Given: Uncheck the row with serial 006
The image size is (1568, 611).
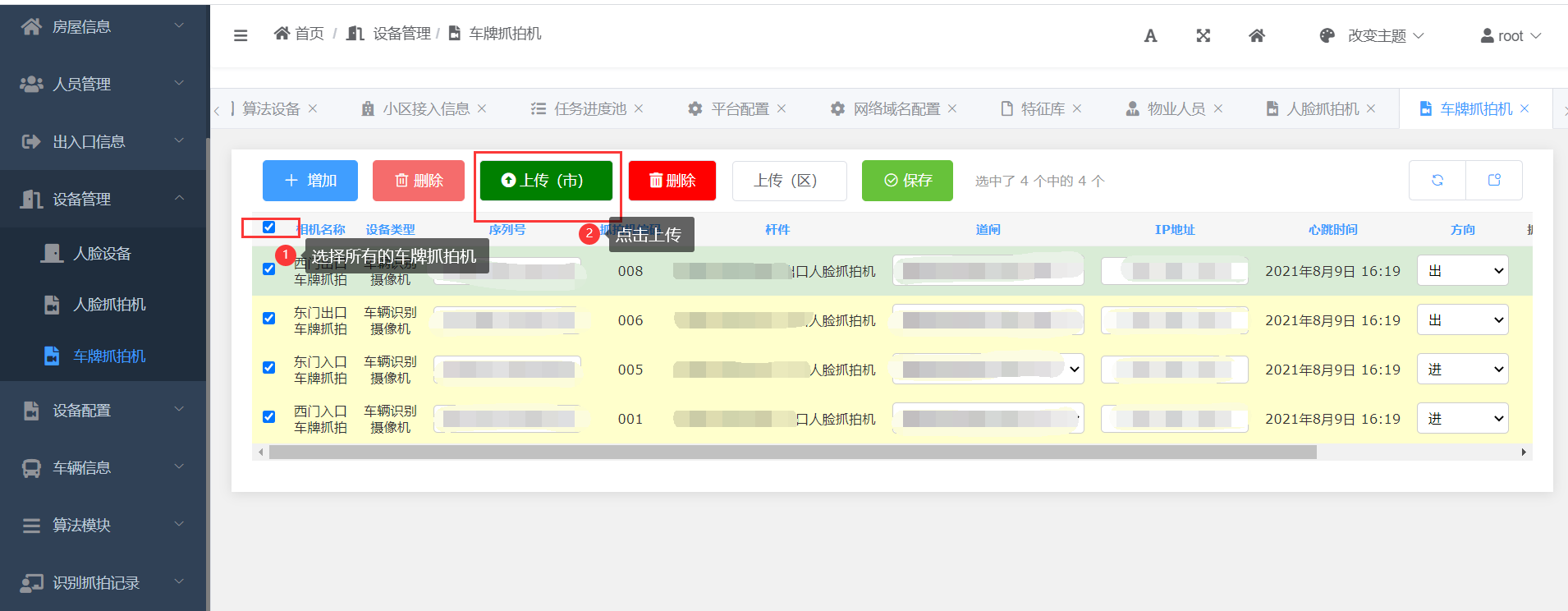Looking at the screenshot, I should point(268,319).
